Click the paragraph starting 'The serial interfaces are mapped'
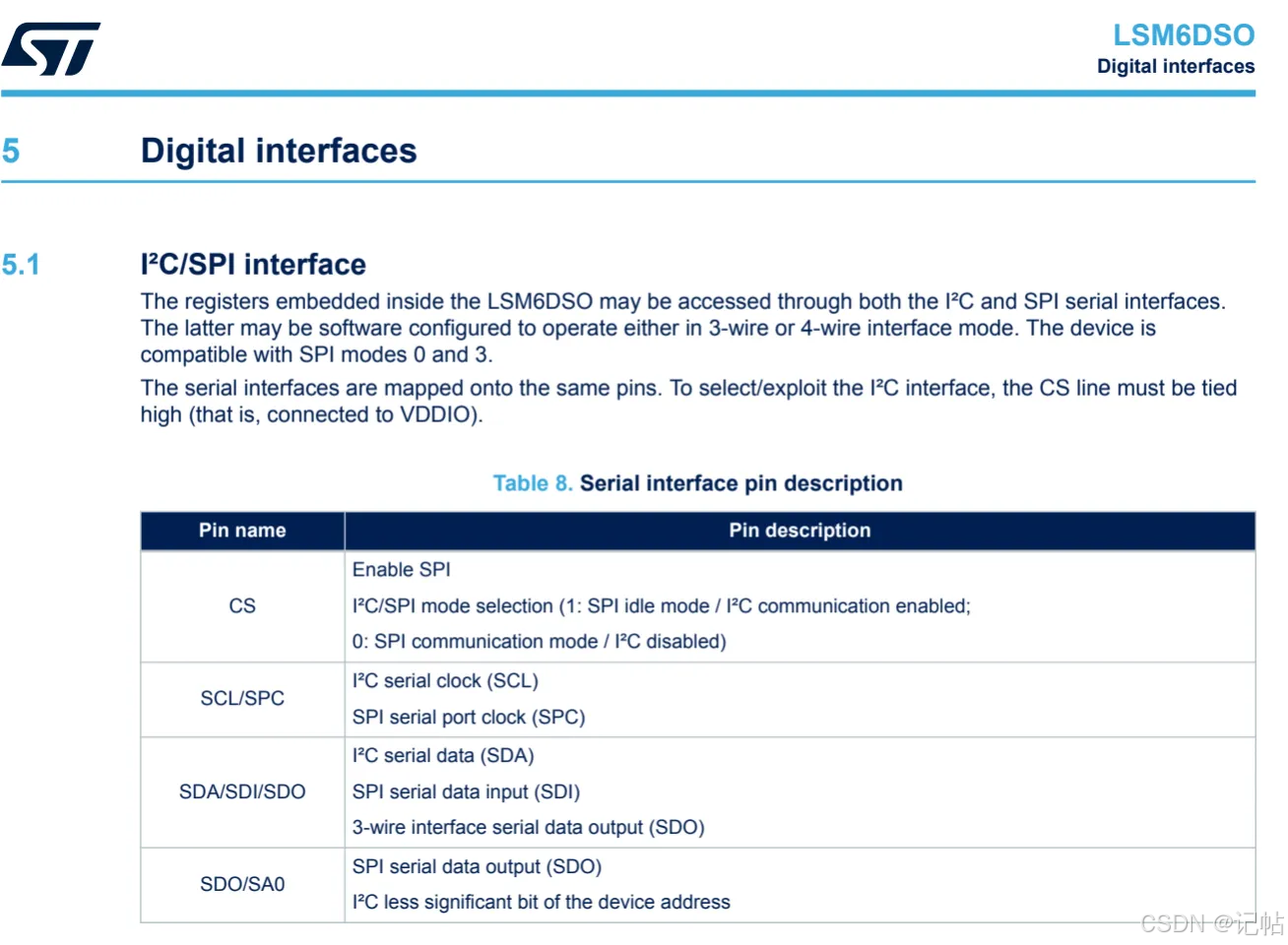Screen dimensions: 1288x945 (x=688, y=402)
